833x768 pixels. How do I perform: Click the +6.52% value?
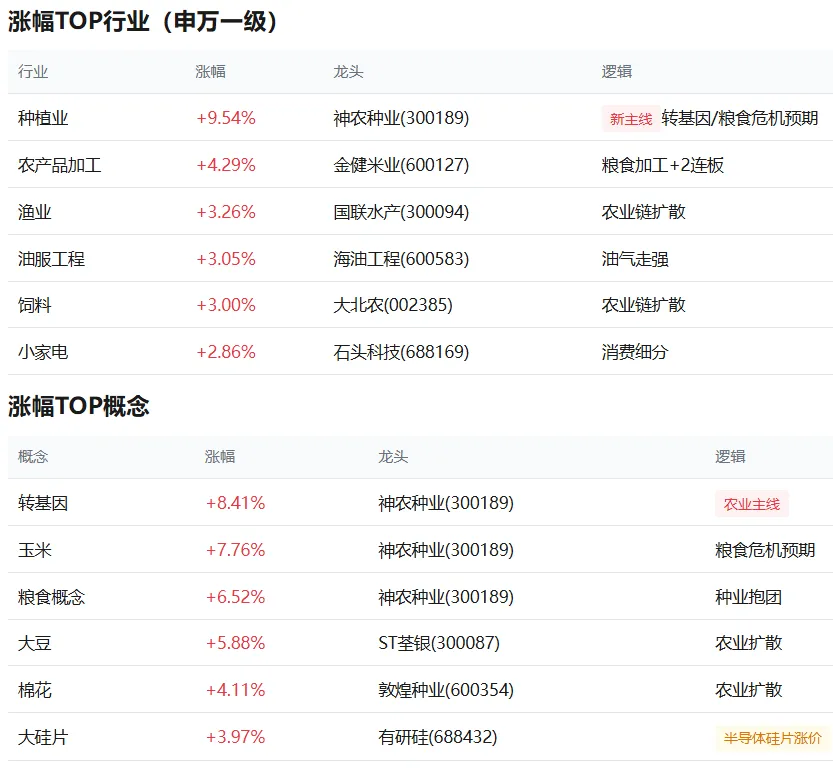235,597
